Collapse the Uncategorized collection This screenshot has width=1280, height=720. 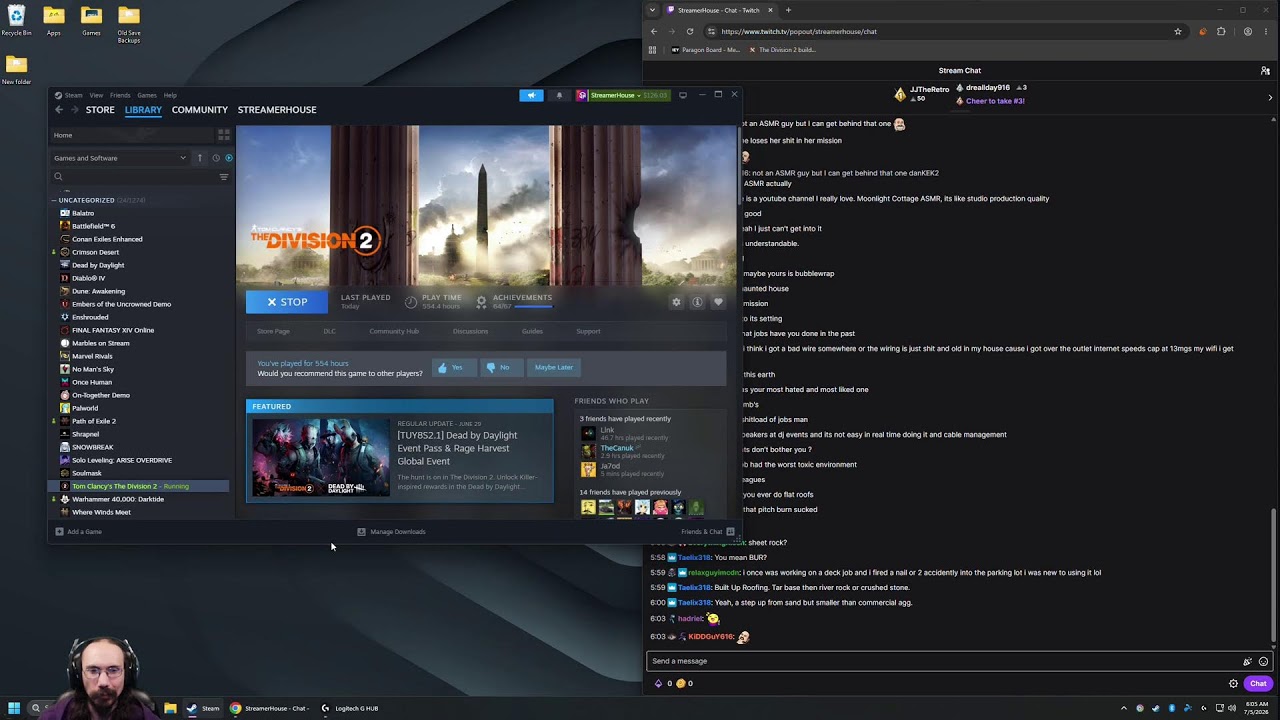tap(54, 200)
